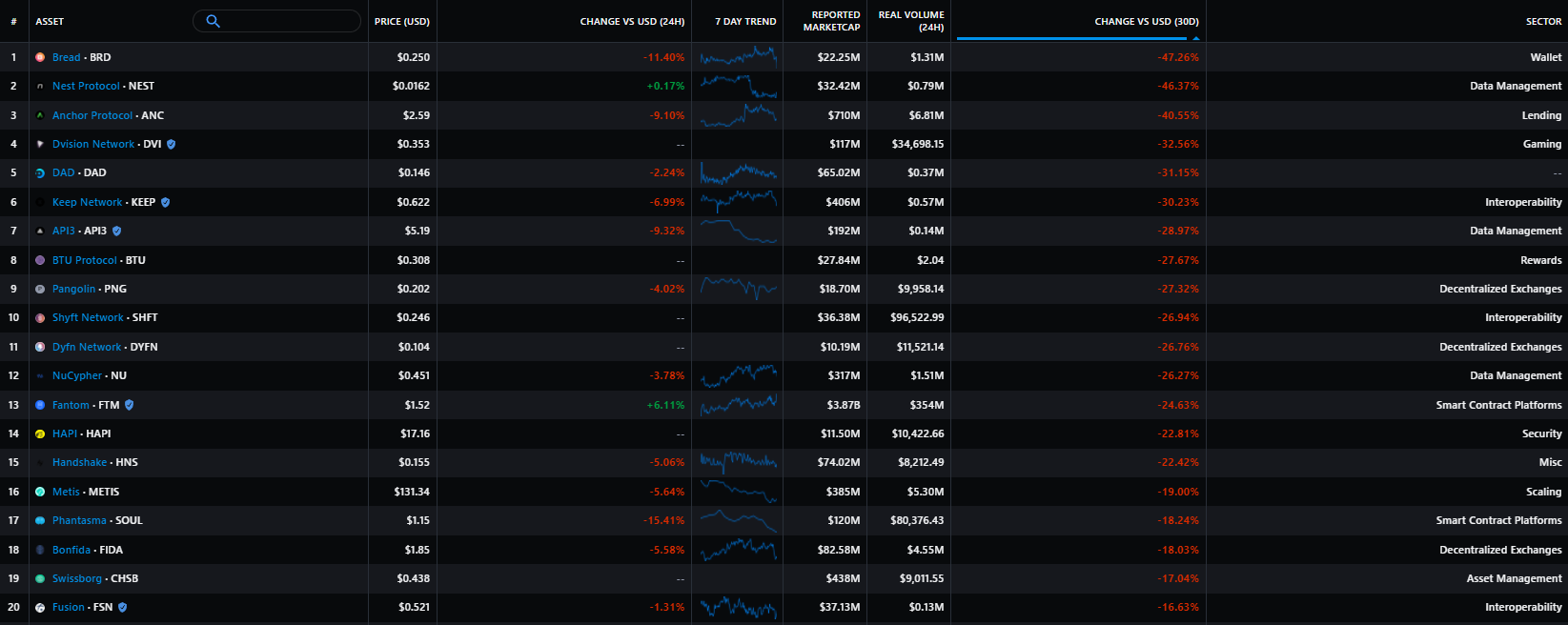
Task: Open the Swissborg asset link
Action: 77,578
